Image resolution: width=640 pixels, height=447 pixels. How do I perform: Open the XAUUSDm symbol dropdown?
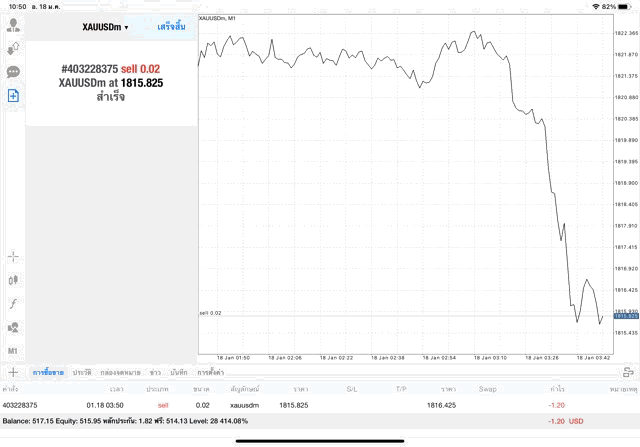point(105,27)
